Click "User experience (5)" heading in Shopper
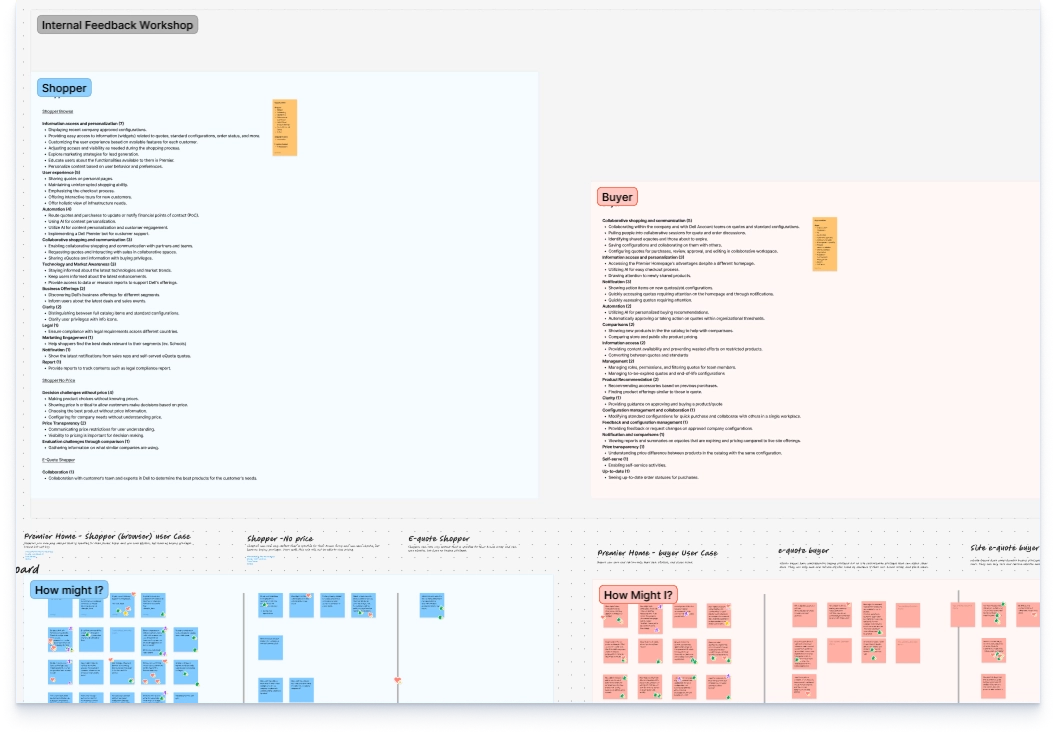 (x=61, y=172)
